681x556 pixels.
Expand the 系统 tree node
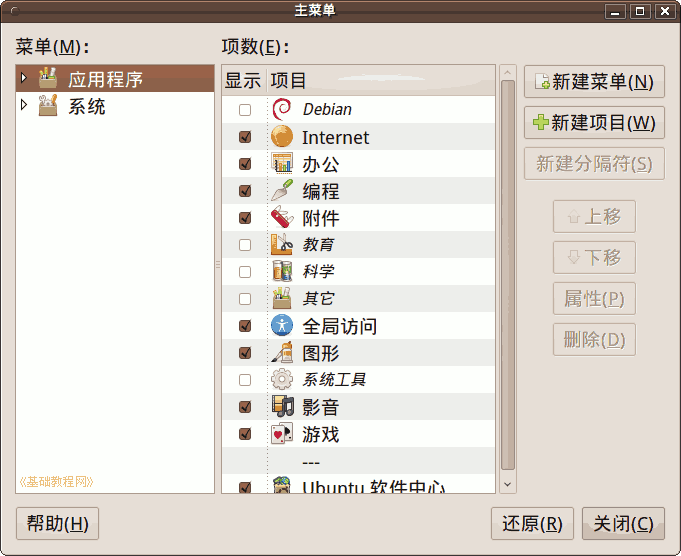coord(24,105)
